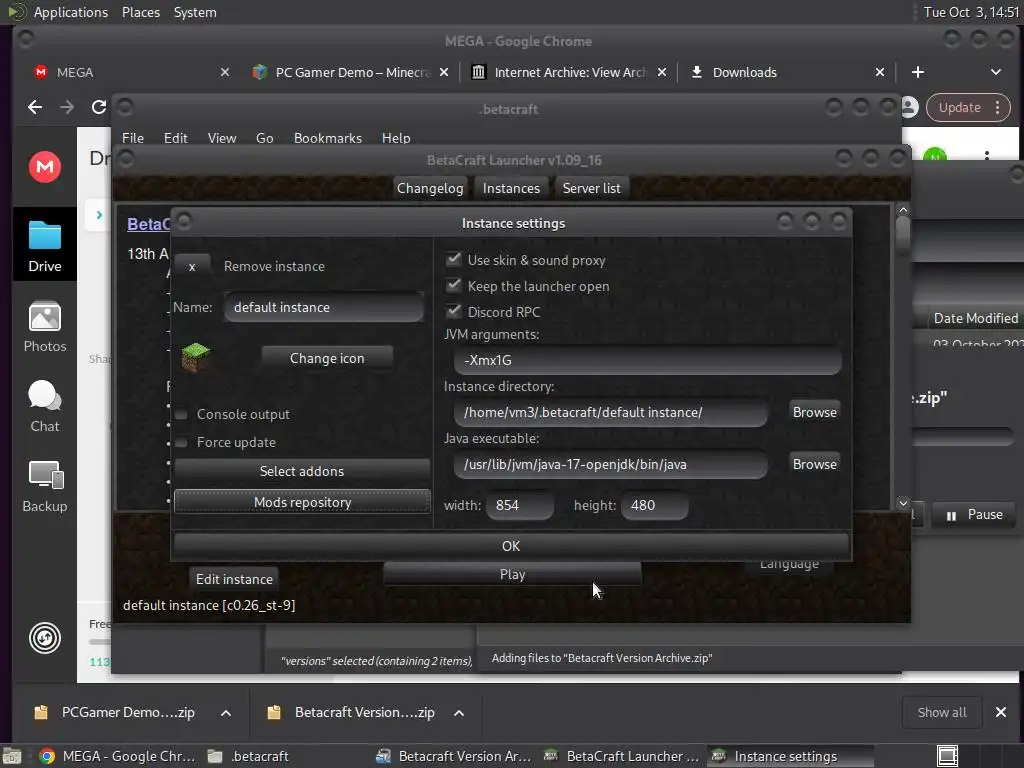Click Play in BetaCraft Launcher
The width and height of the screenshot is (1024, 768).
click(x=512, y=574)
